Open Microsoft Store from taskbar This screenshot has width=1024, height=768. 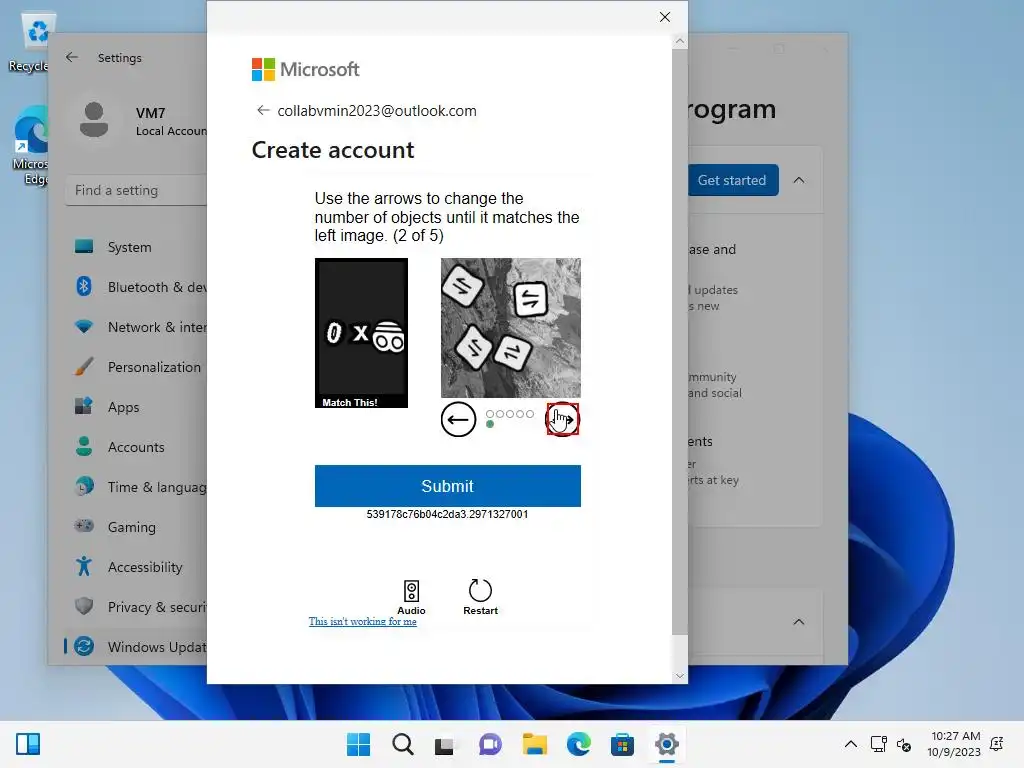click(622, 744)
